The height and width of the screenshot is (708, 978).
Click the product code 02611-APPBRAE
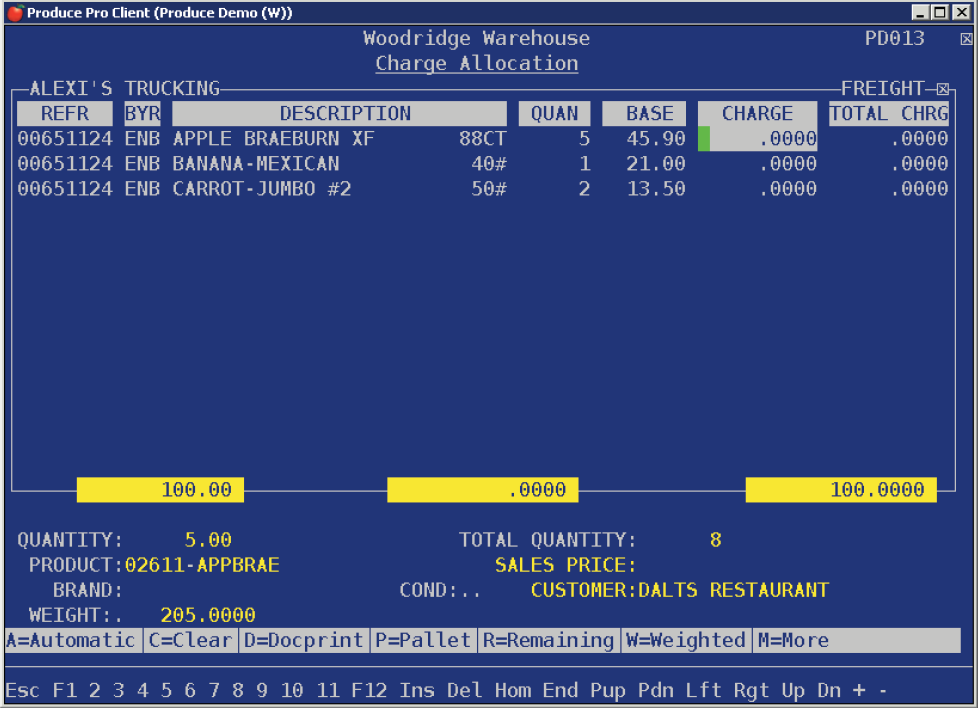(202, 565)
